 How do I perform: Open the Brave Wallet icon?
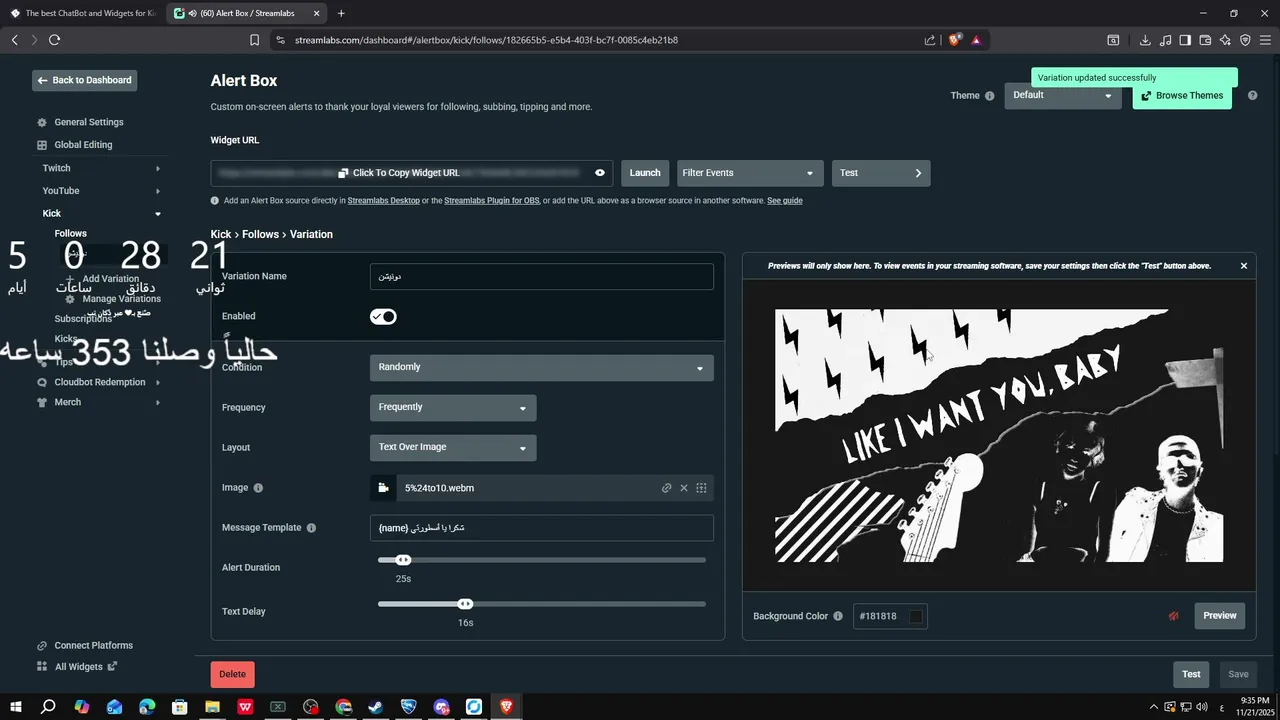(x=1205, y=40)
